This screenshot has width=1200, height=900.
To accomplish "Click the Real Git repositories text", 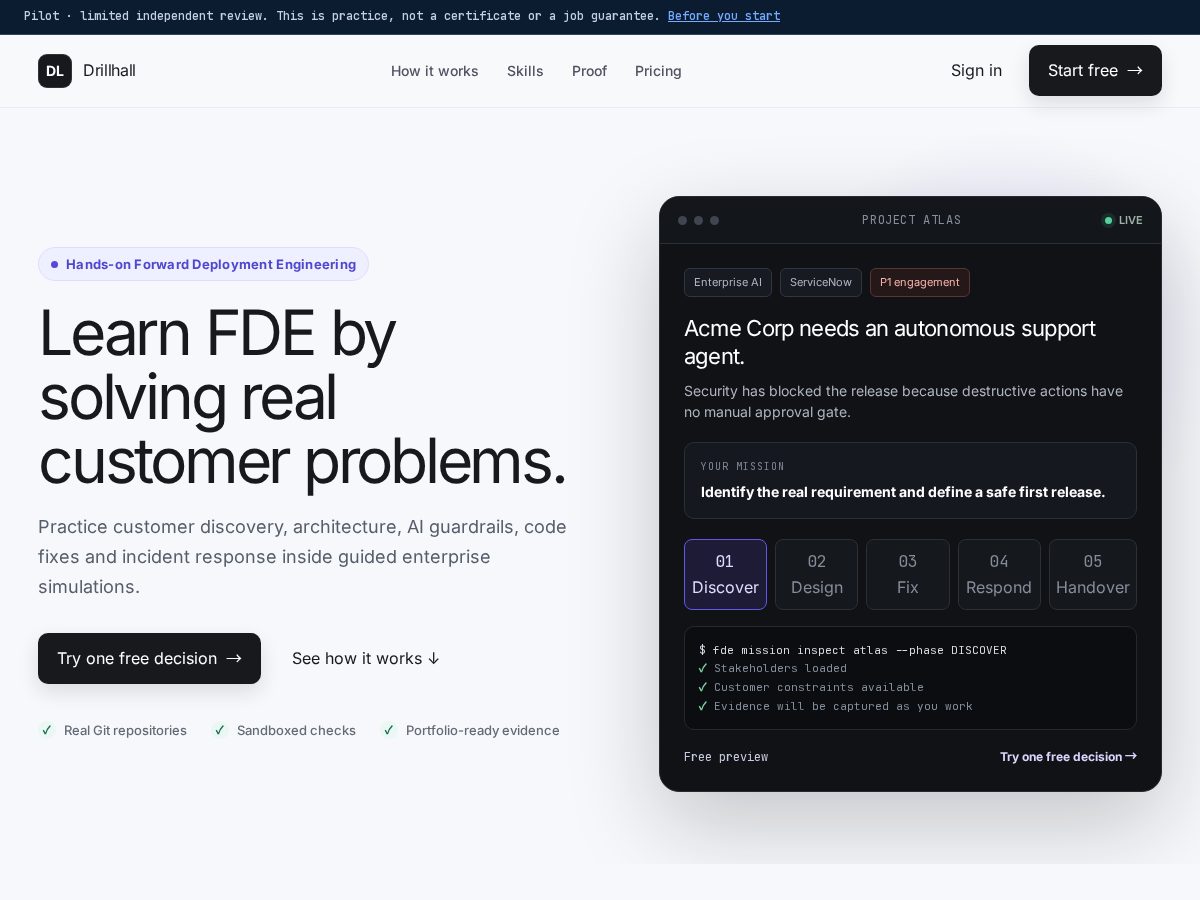I will click(x=125, y=730).
